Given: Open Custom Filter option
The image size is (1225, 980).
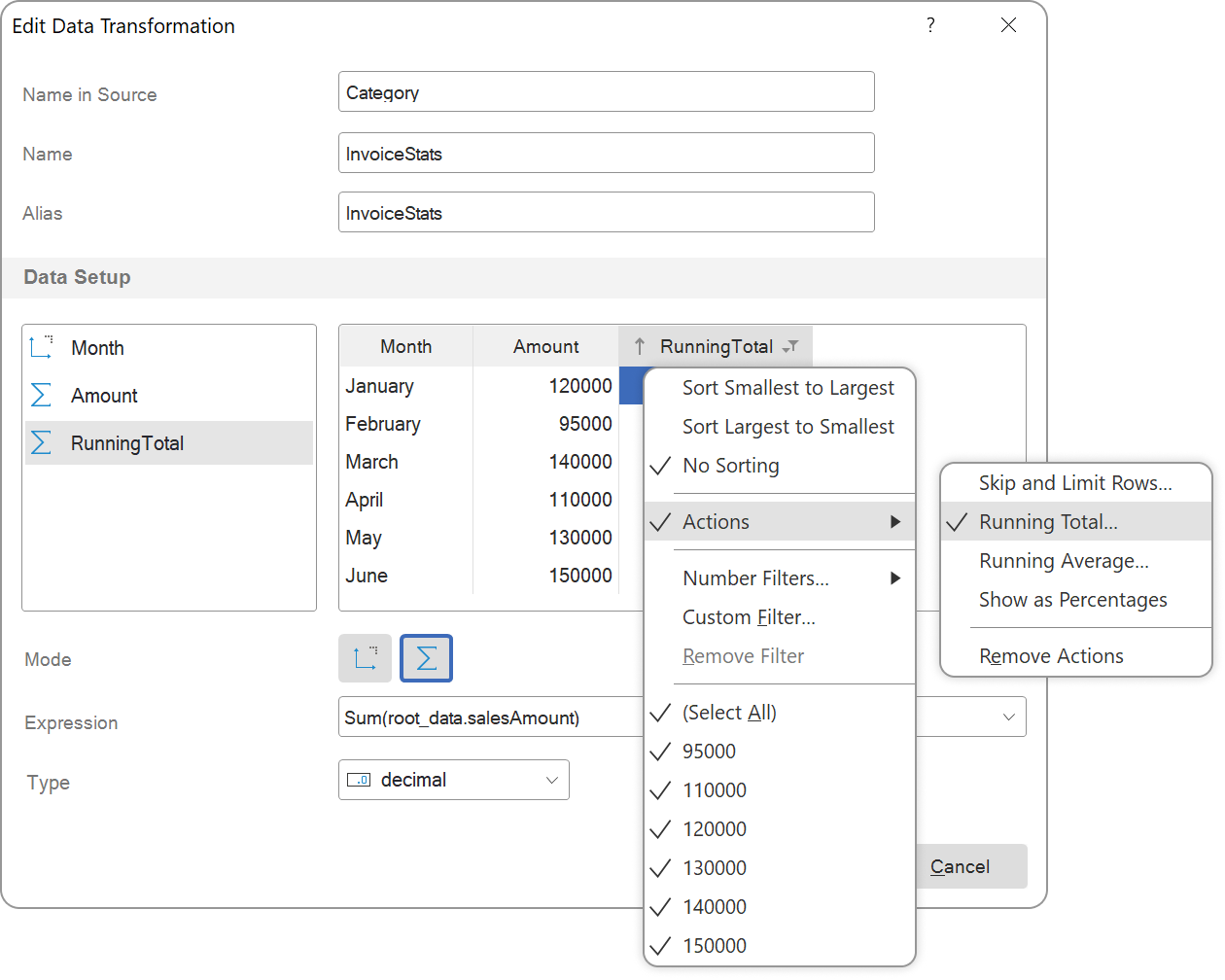Looking at the screenshot, I should click(780, 617).
